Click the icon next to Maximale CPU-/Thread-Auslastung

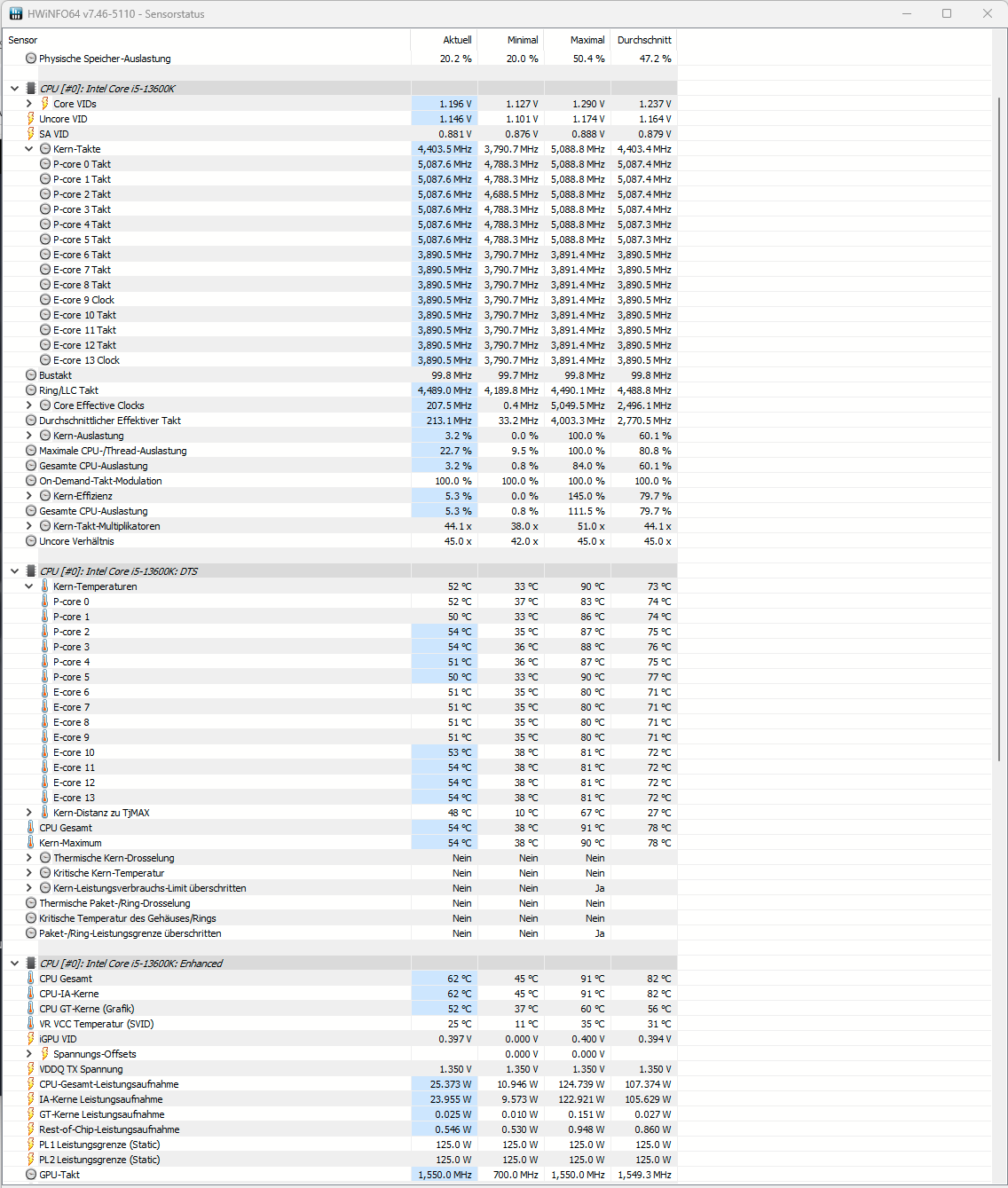(x=31, y=451)
